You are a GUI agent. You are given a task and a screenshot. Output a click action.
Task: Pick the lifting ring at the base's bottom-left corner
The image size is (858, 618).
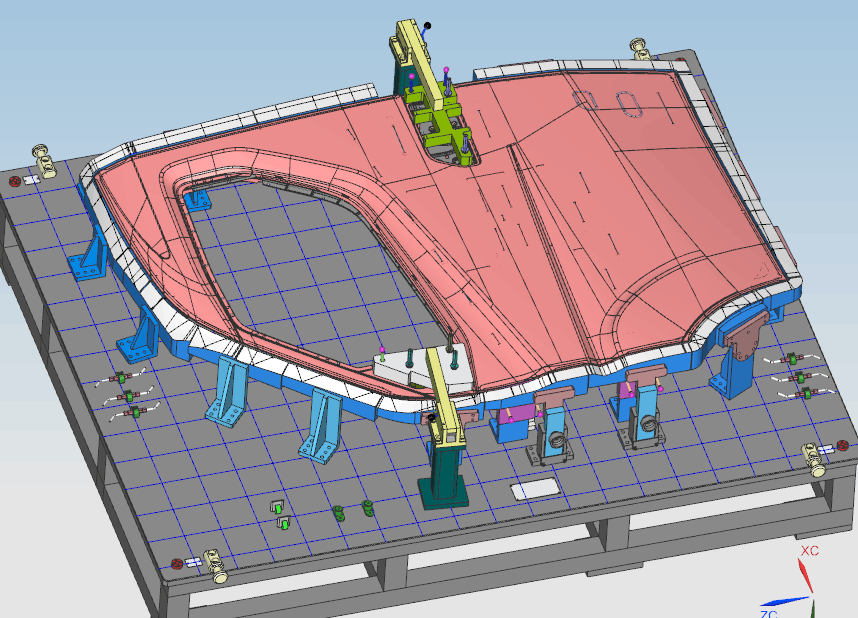216,565
